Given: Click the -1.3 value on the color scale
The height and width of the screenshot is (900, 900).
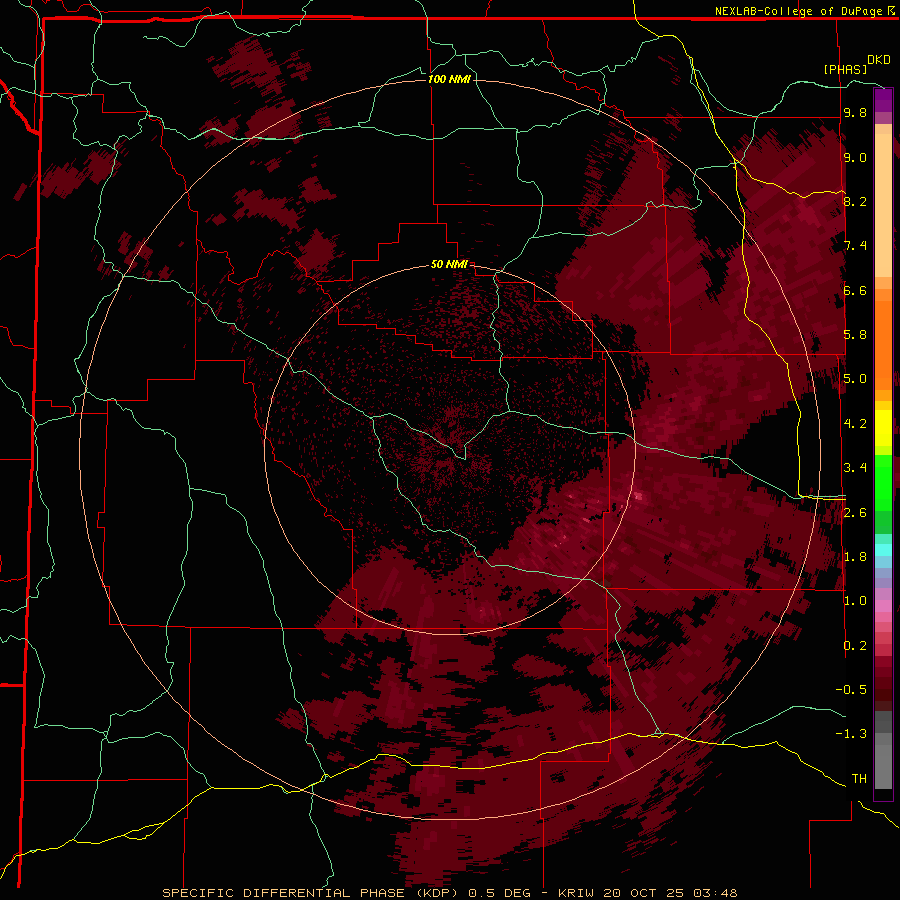Looking at the screenshot, I should [x=852, y=734].
